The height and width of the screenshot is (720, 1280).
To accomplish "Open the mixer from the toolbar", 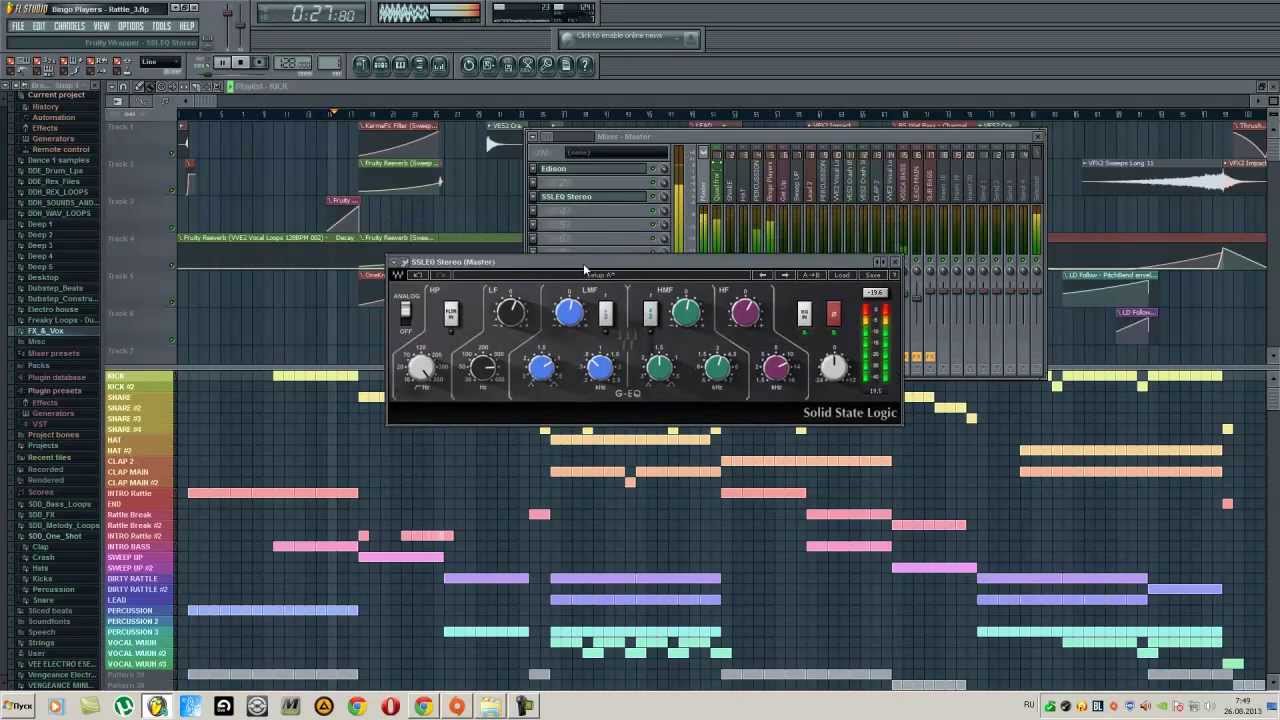I will tap(439, 65).
